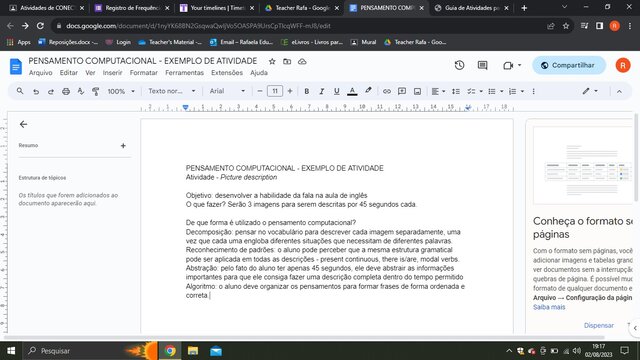640x360 pixels.
Task: Insert an image from toolbar
Action: pos(417,91)
